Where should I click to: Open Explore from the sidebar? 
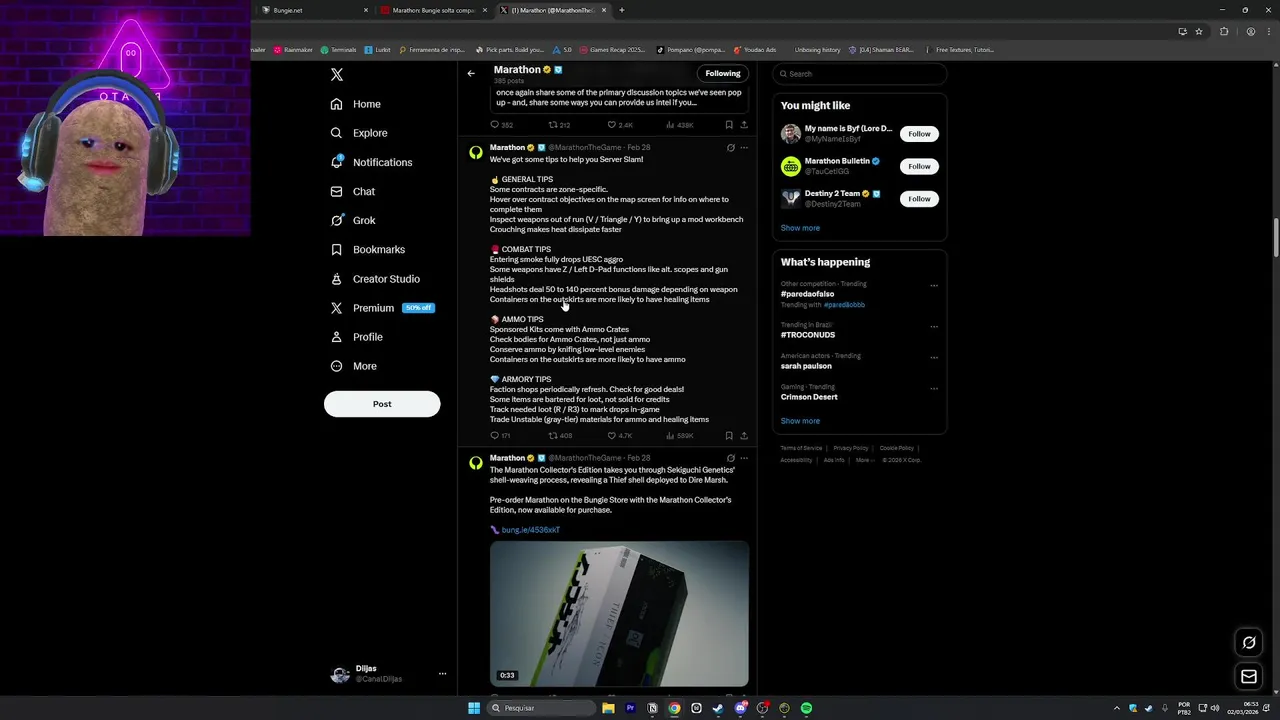[359, 133]
